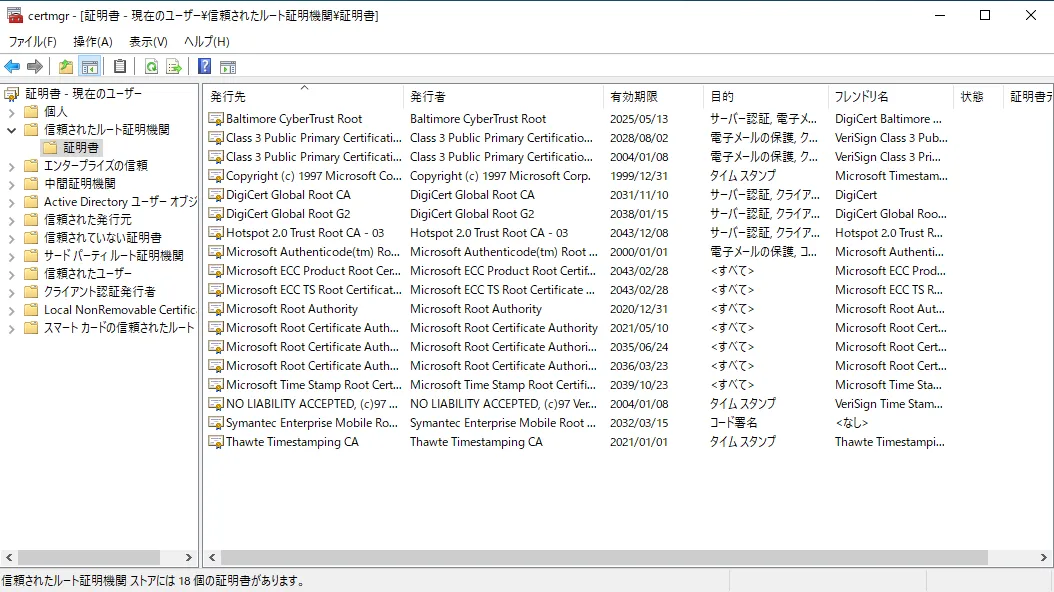
Task: Click the <なし> friendly name cell
Action: pos(852,423)
